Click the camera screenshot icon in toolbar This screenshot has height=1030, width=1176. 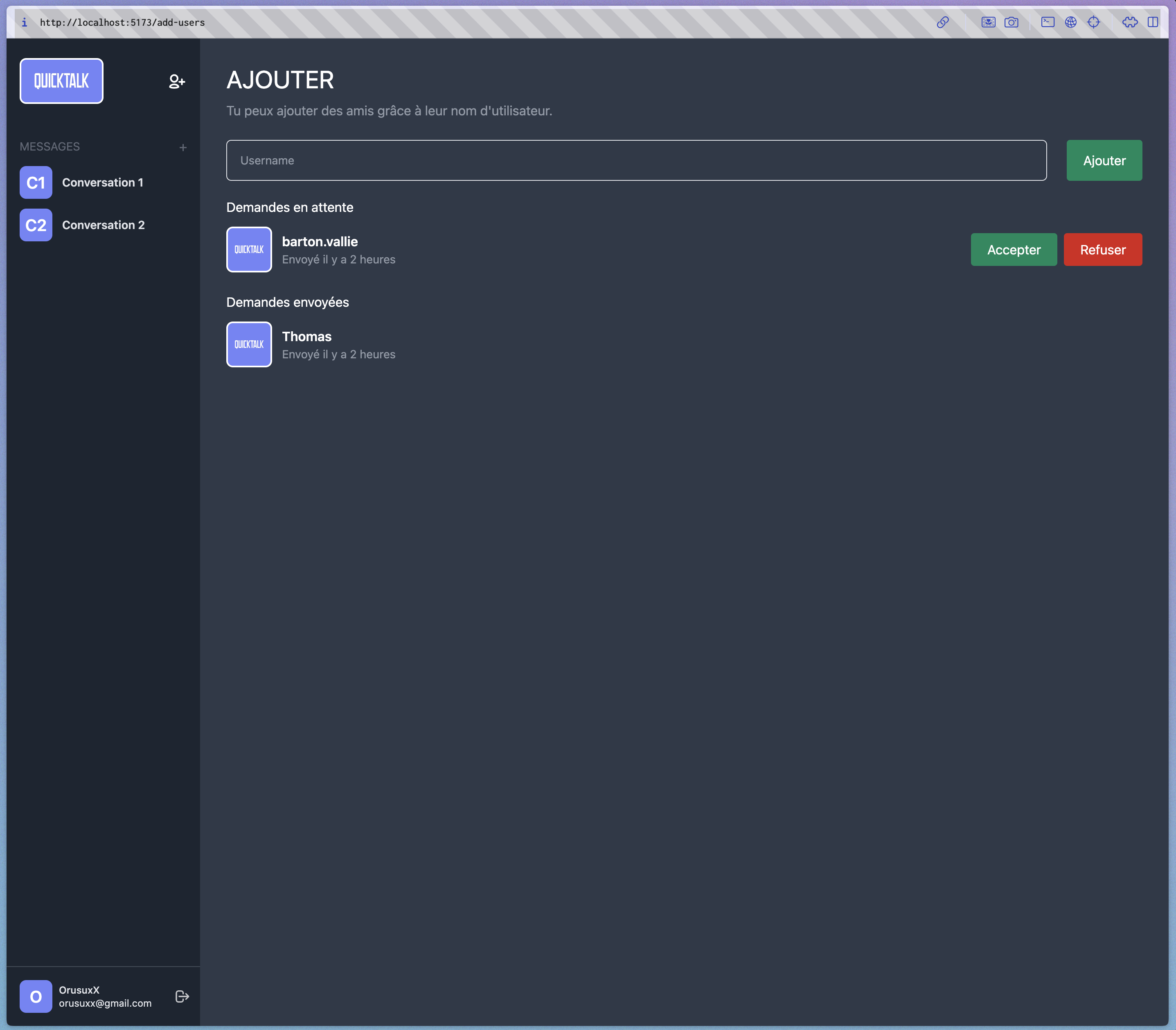click(x=1011, y=22)
